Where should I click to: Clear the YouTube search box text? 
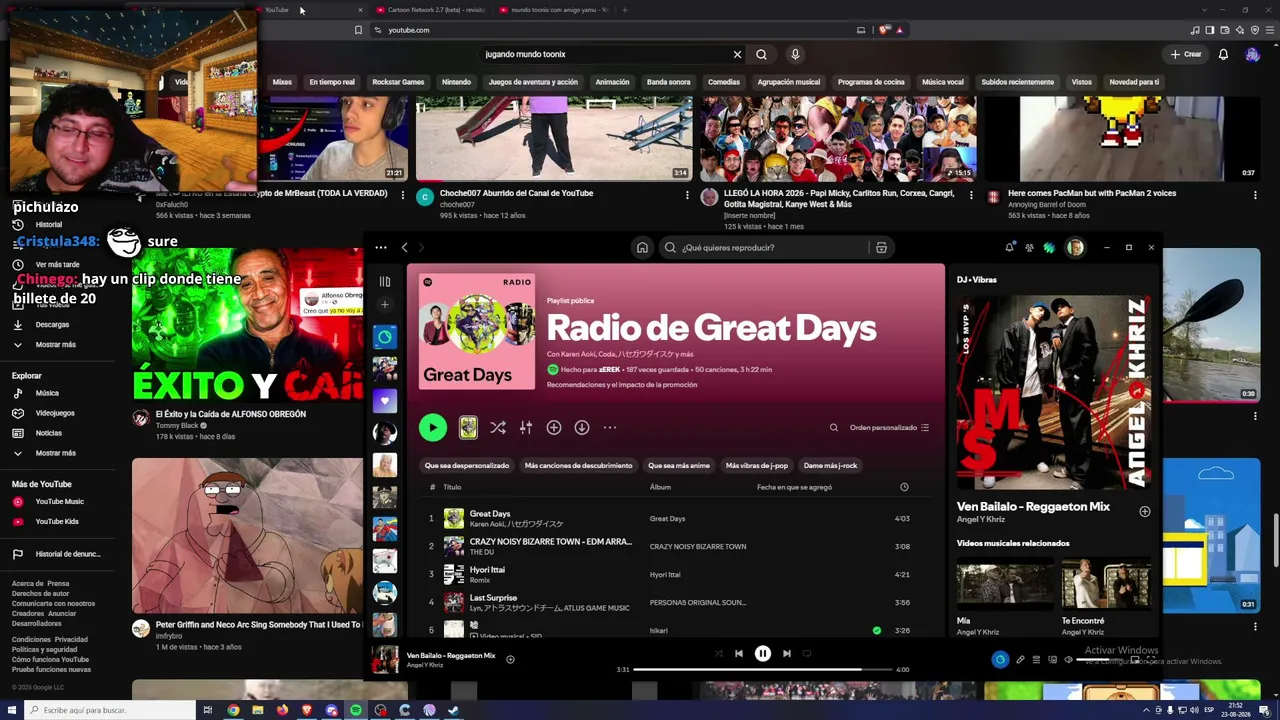click(737, 54)
